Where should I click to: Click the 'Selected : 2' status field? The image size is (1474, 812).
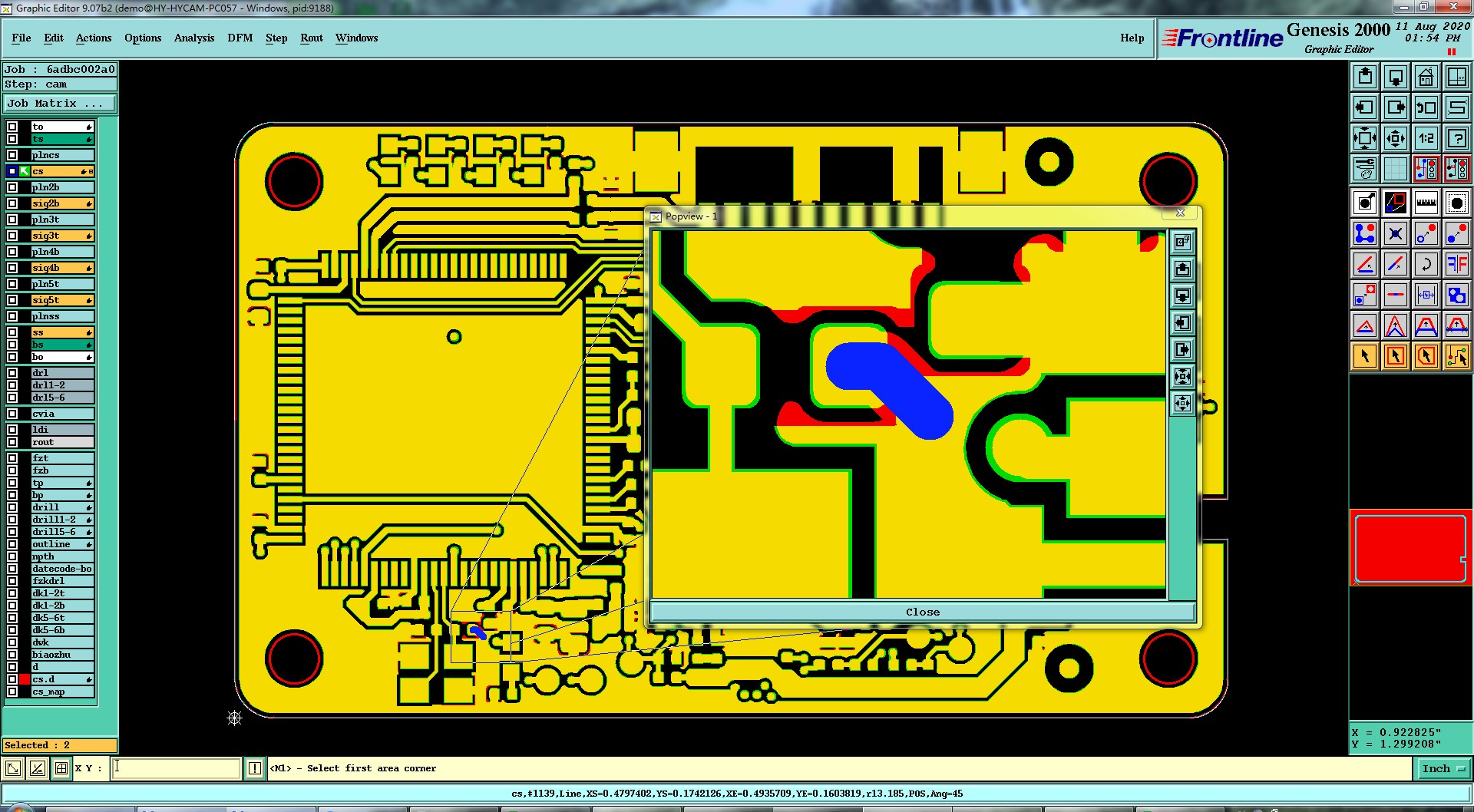[x=60, y=745]
